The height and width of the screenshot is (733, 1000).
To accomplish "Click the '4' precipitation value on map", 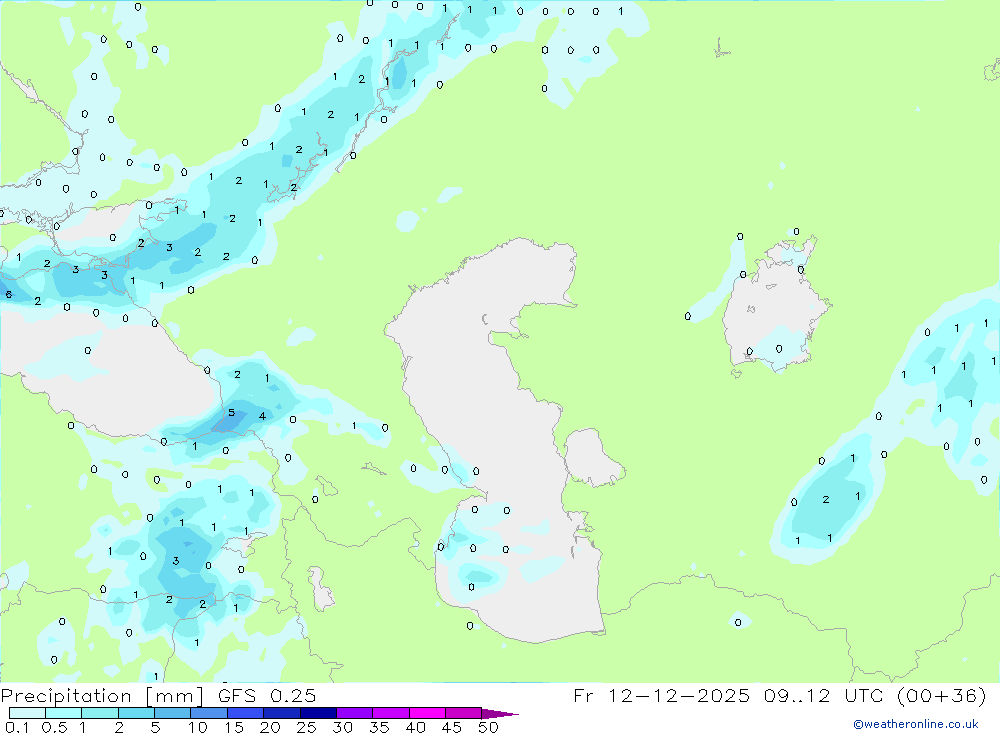I will click(x=262, y=416).
